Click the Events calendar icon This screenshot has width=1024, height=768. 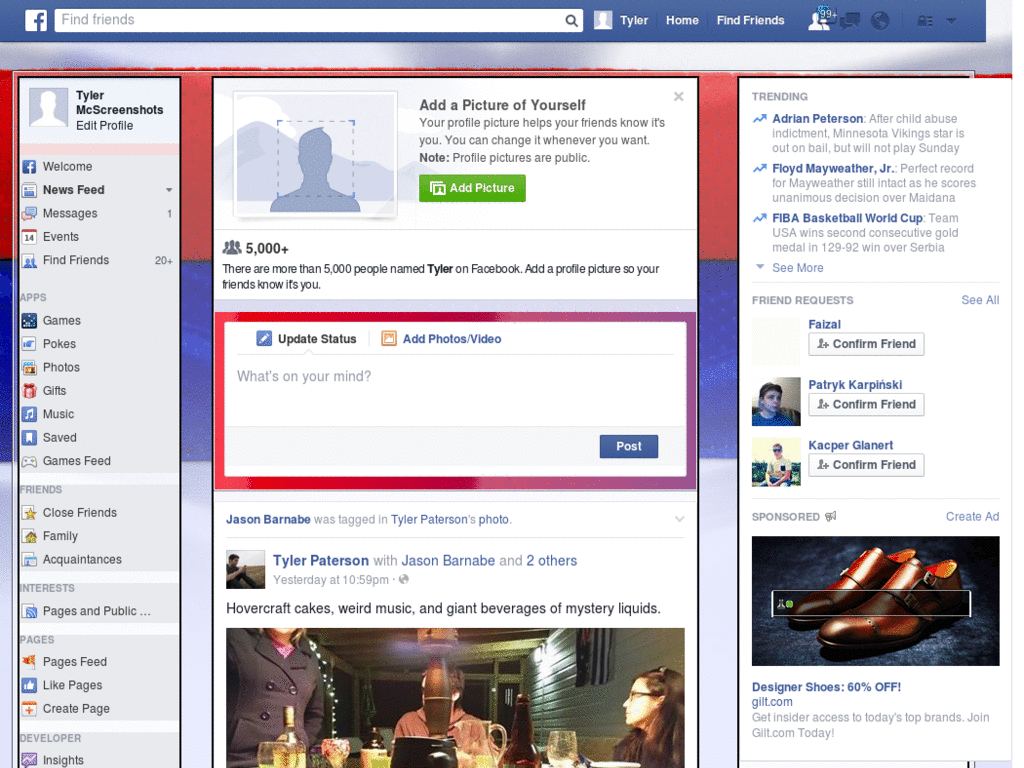tap(29, 237)
